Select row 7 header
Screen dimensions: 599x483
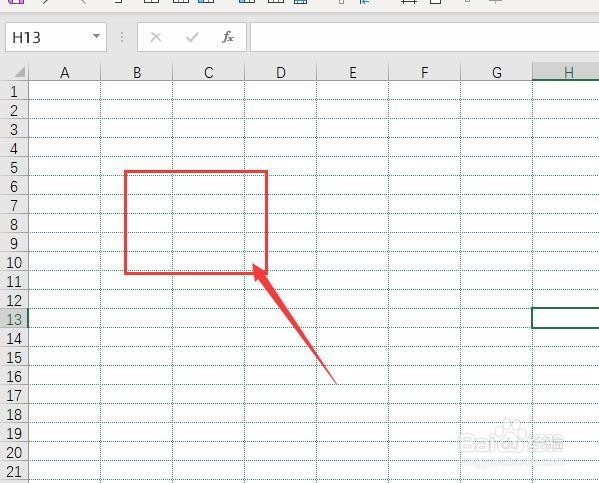14,204
